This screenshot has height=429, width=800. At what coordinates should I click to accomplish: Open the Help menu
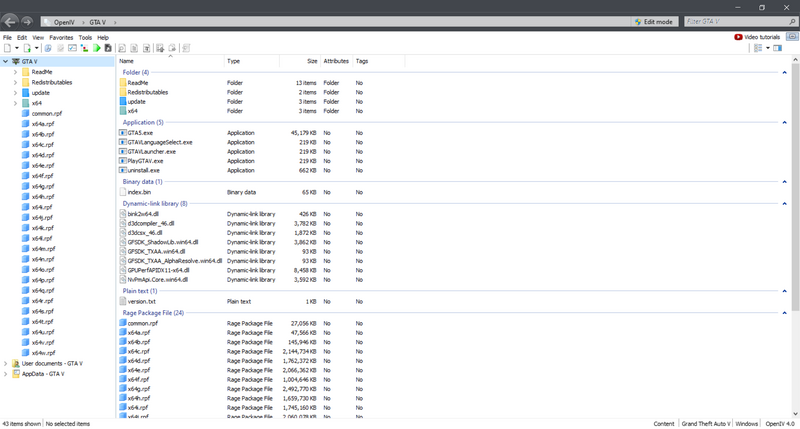[103, 37]
